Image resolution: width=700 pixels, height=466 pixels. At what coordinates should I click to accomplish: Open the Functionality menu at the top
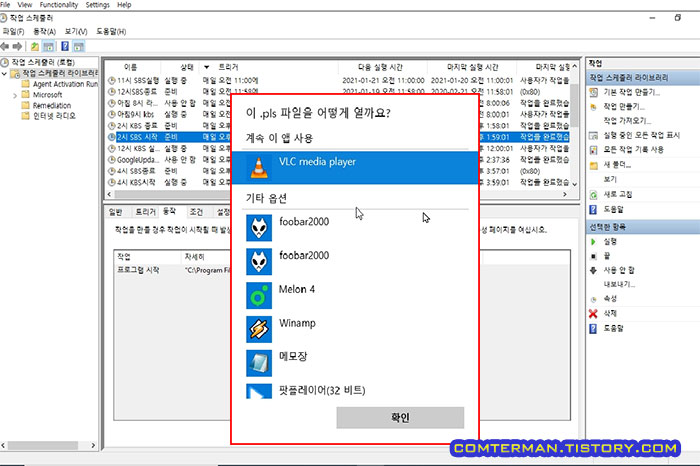(x=58, y=5)
